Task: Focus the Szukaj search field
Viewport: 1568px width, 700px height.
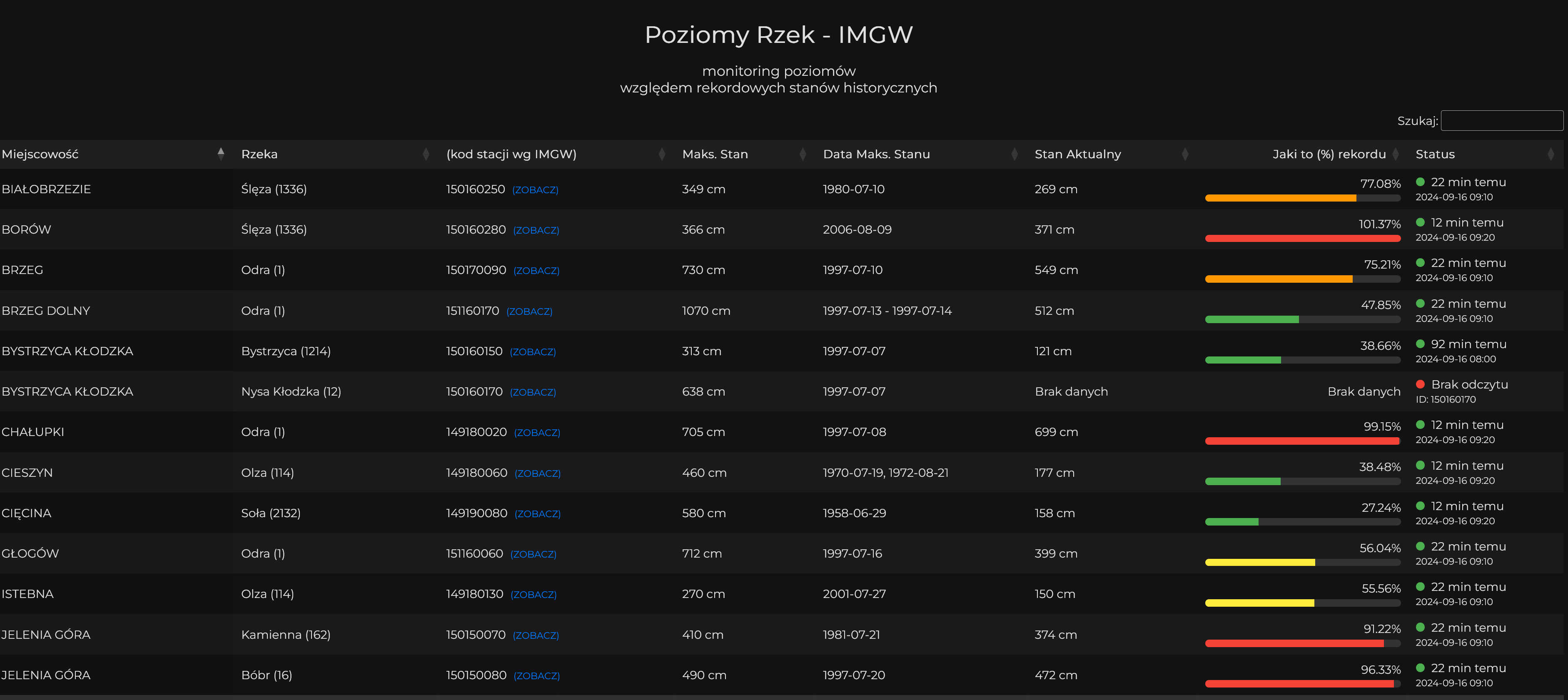Action: (1502, 120)
